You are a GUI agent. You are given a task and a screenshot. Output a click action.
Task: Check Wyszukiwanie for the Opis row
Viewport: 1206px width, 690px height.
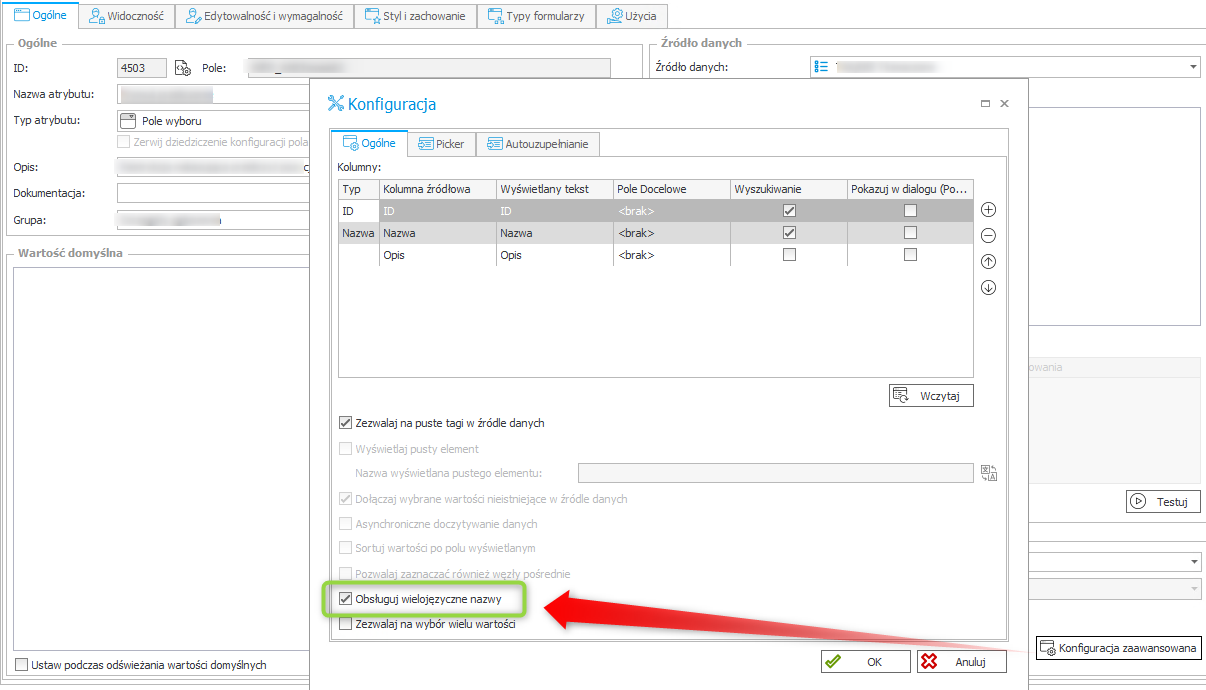790,255
